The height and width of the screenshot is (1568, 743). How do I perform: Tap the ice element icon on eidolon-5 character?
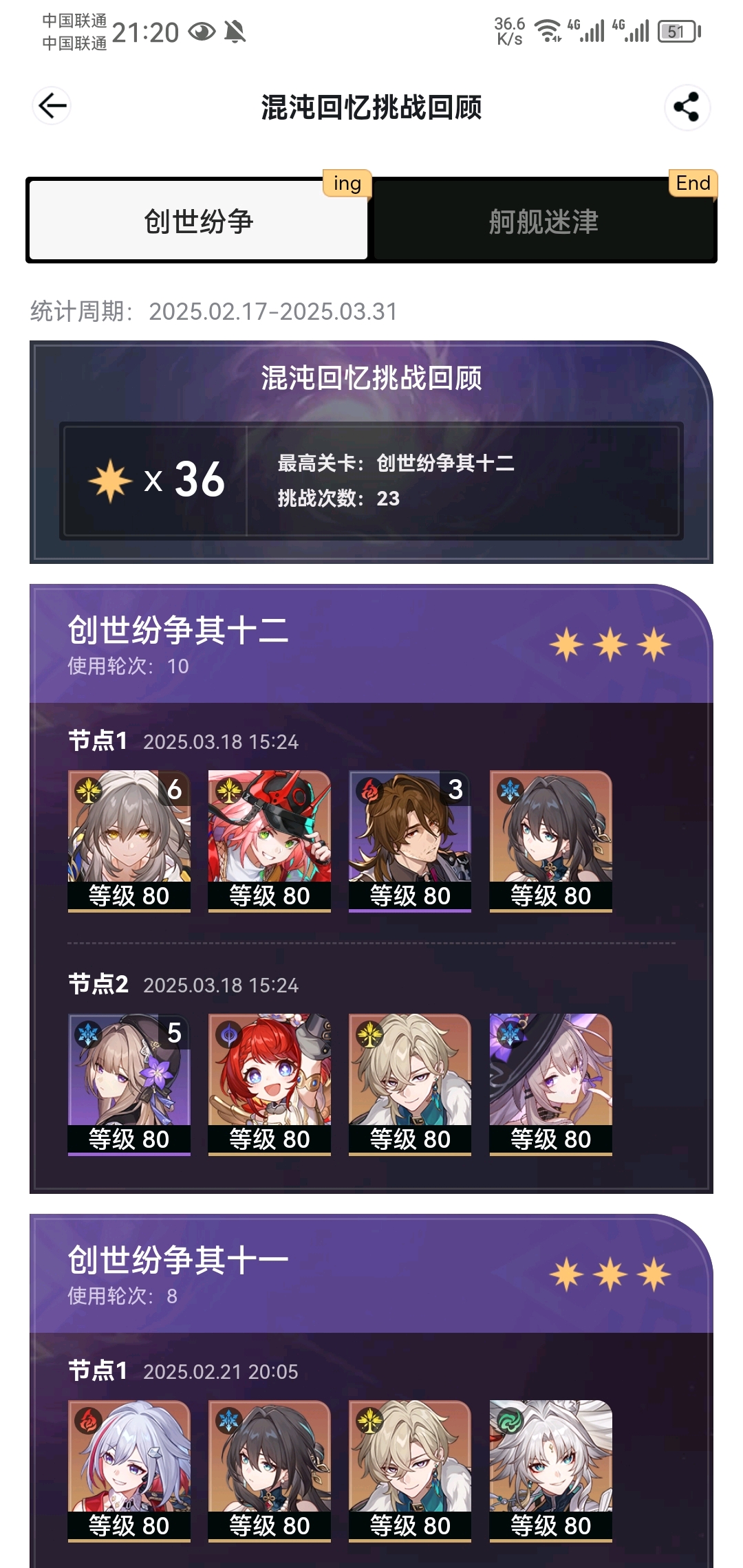point(88,1034)
